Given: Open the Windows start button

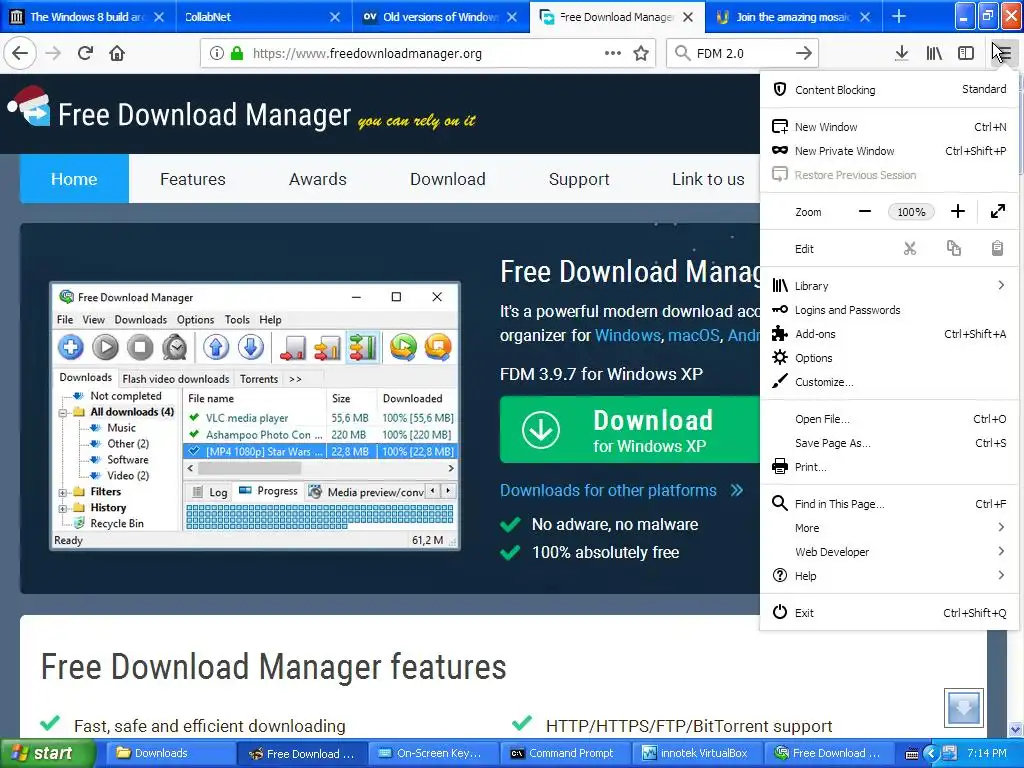Looking at the screenshot, I should tap(48, 754).
